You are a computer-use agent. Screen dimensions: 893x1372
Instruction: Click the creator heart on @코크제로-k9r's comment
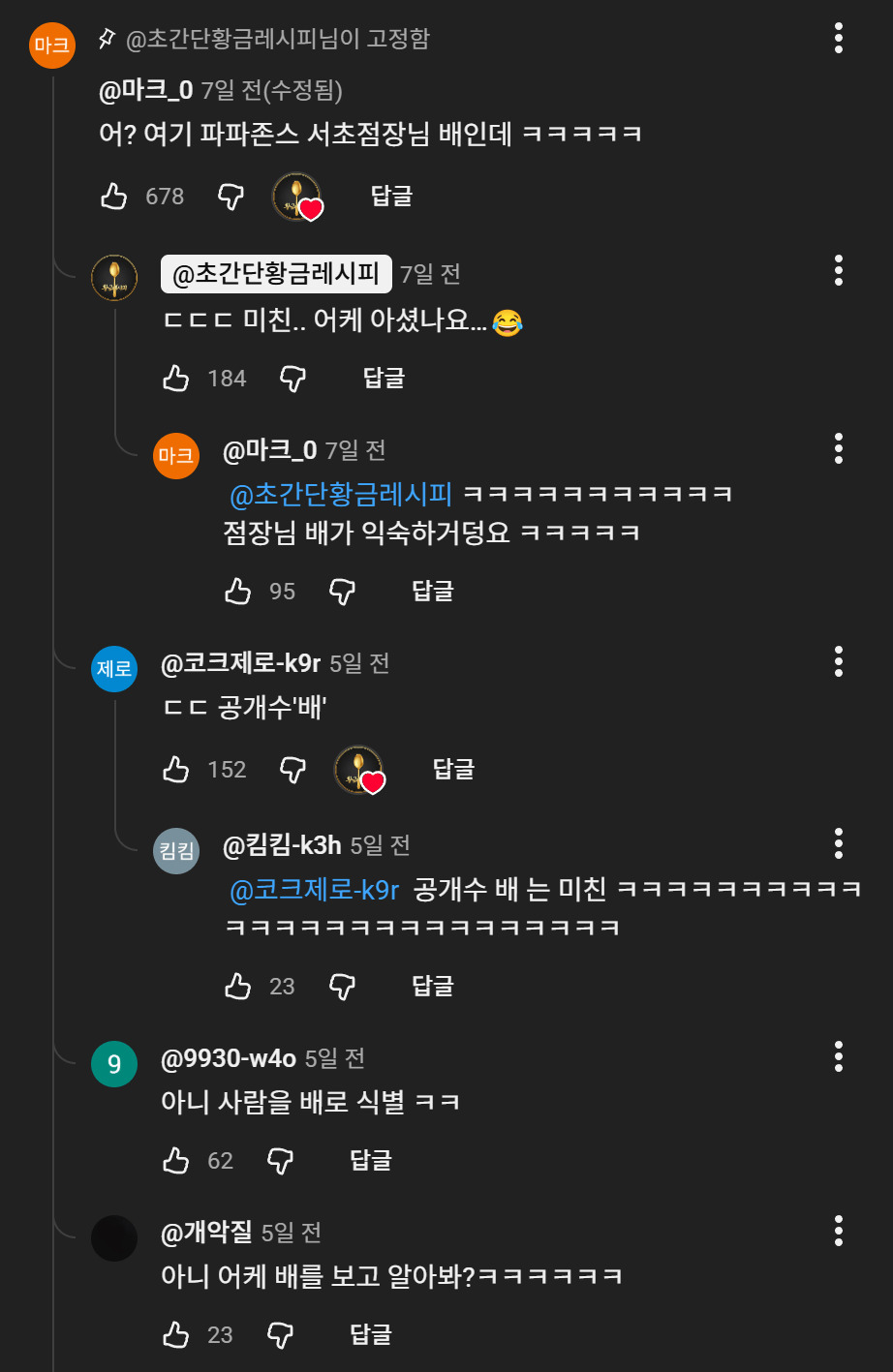tap(360, 768)
